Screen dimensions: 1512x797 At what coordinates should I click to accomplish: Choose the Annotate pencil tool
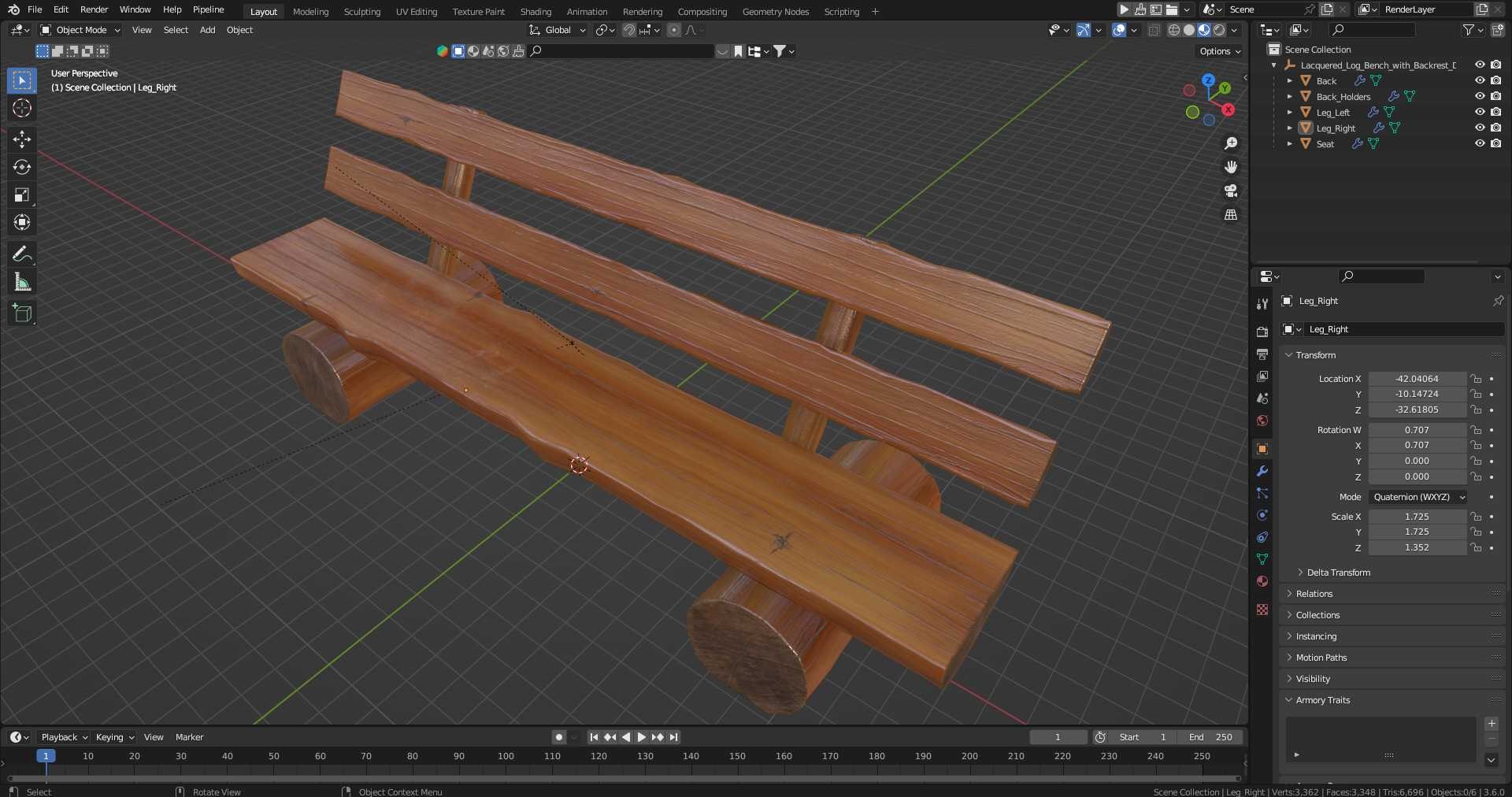tap(22, 254)
